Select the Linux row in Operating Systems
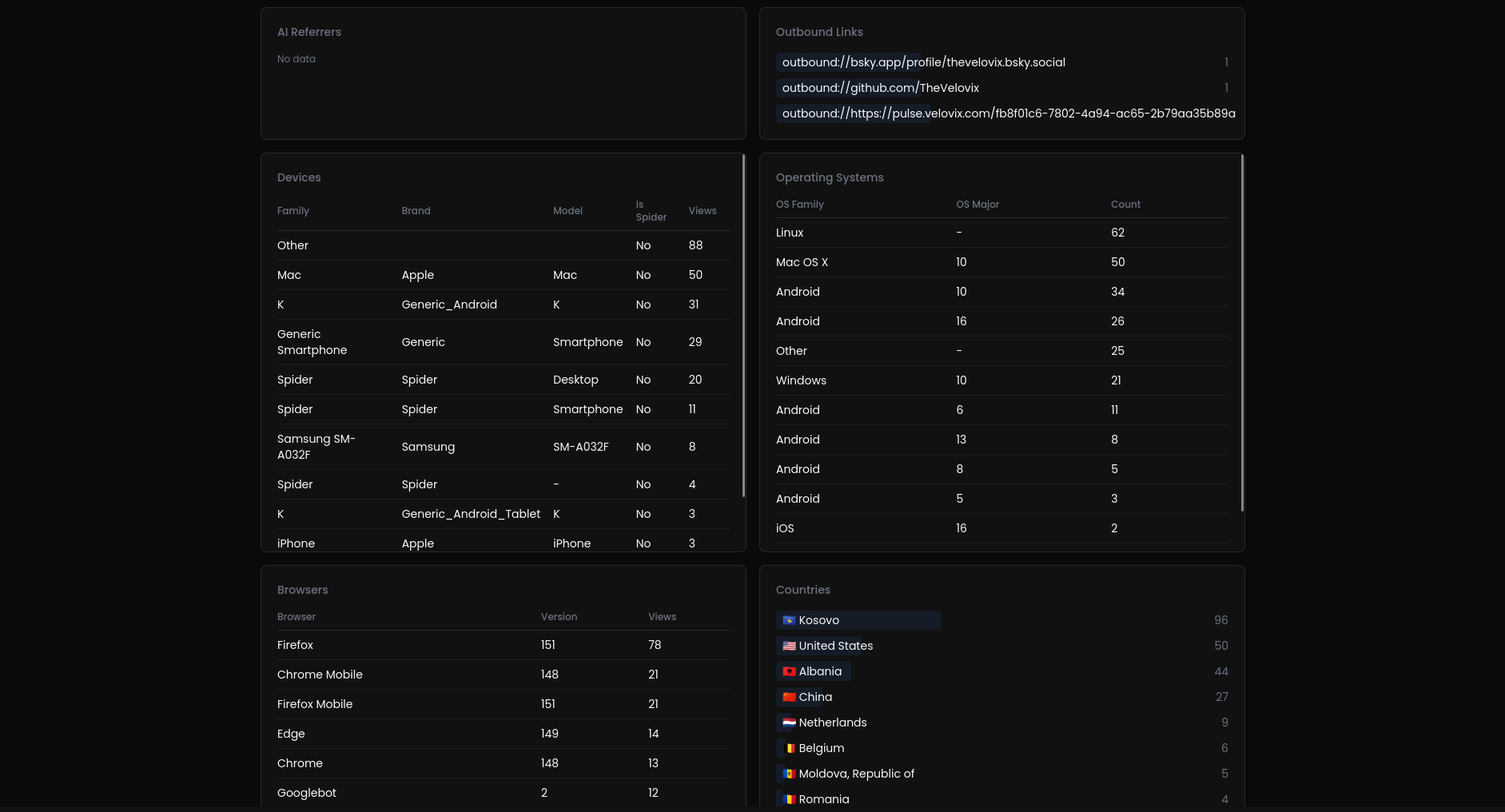The image size is (1505, 812). [1001, 233]
